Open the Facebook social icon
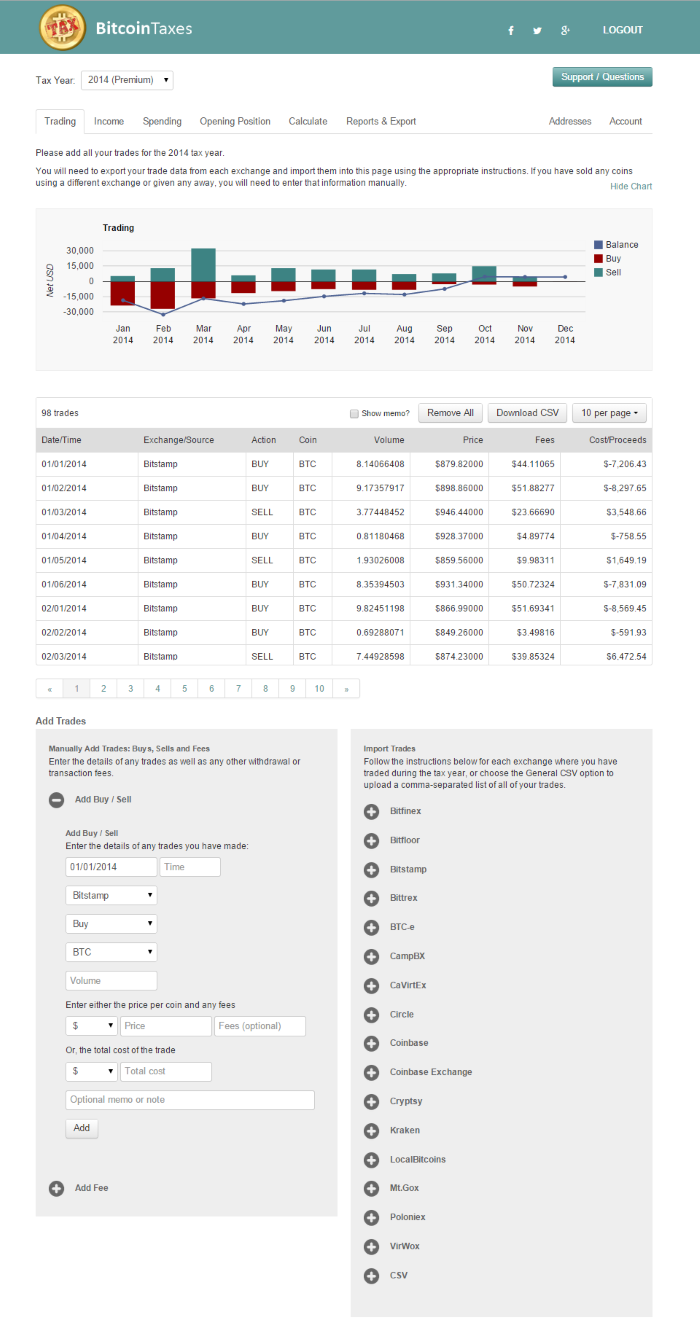Screen dimensions: 700x1323 [511, 30]
